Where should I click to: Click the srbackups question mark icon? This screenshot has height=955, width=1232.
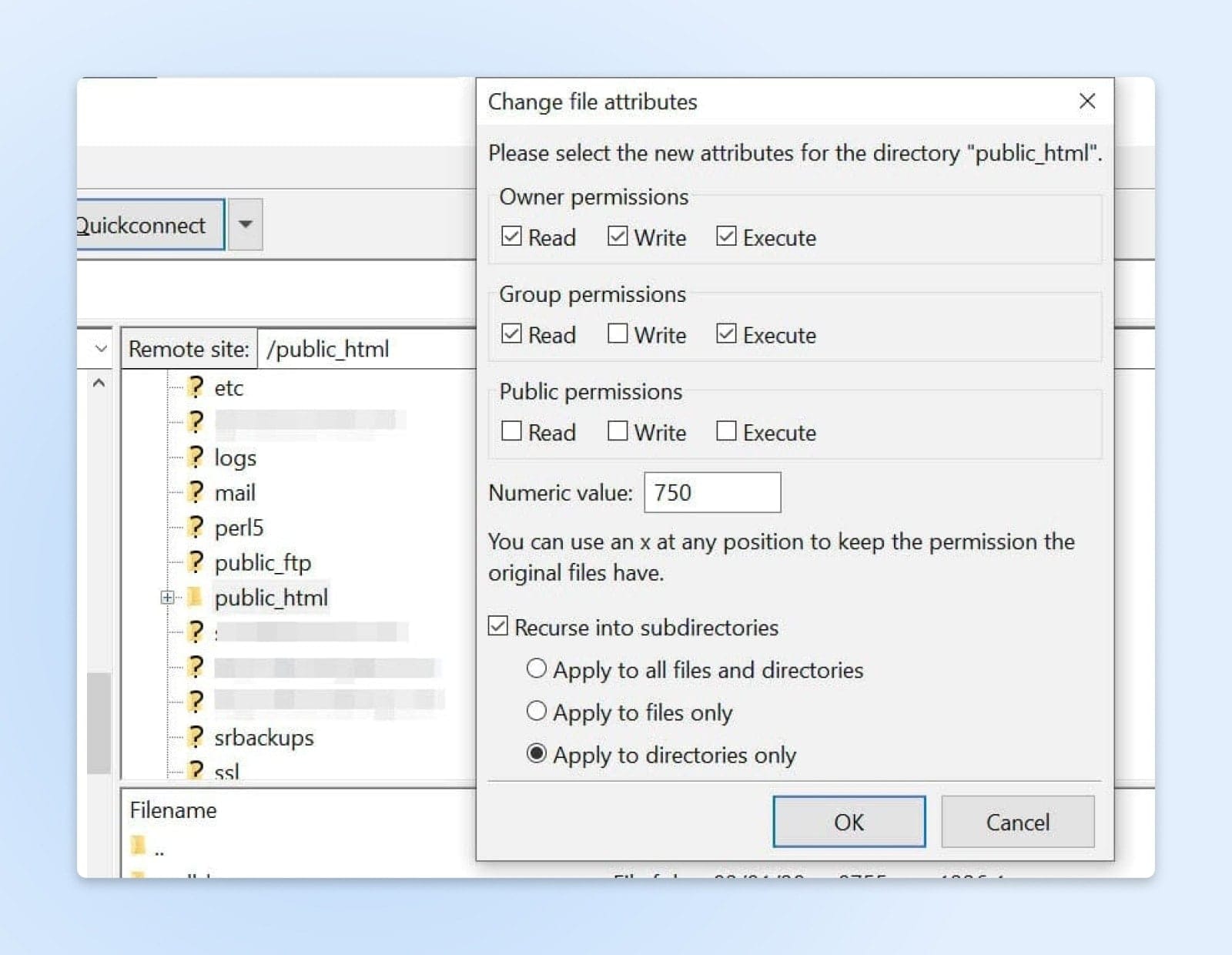point(196,737)
